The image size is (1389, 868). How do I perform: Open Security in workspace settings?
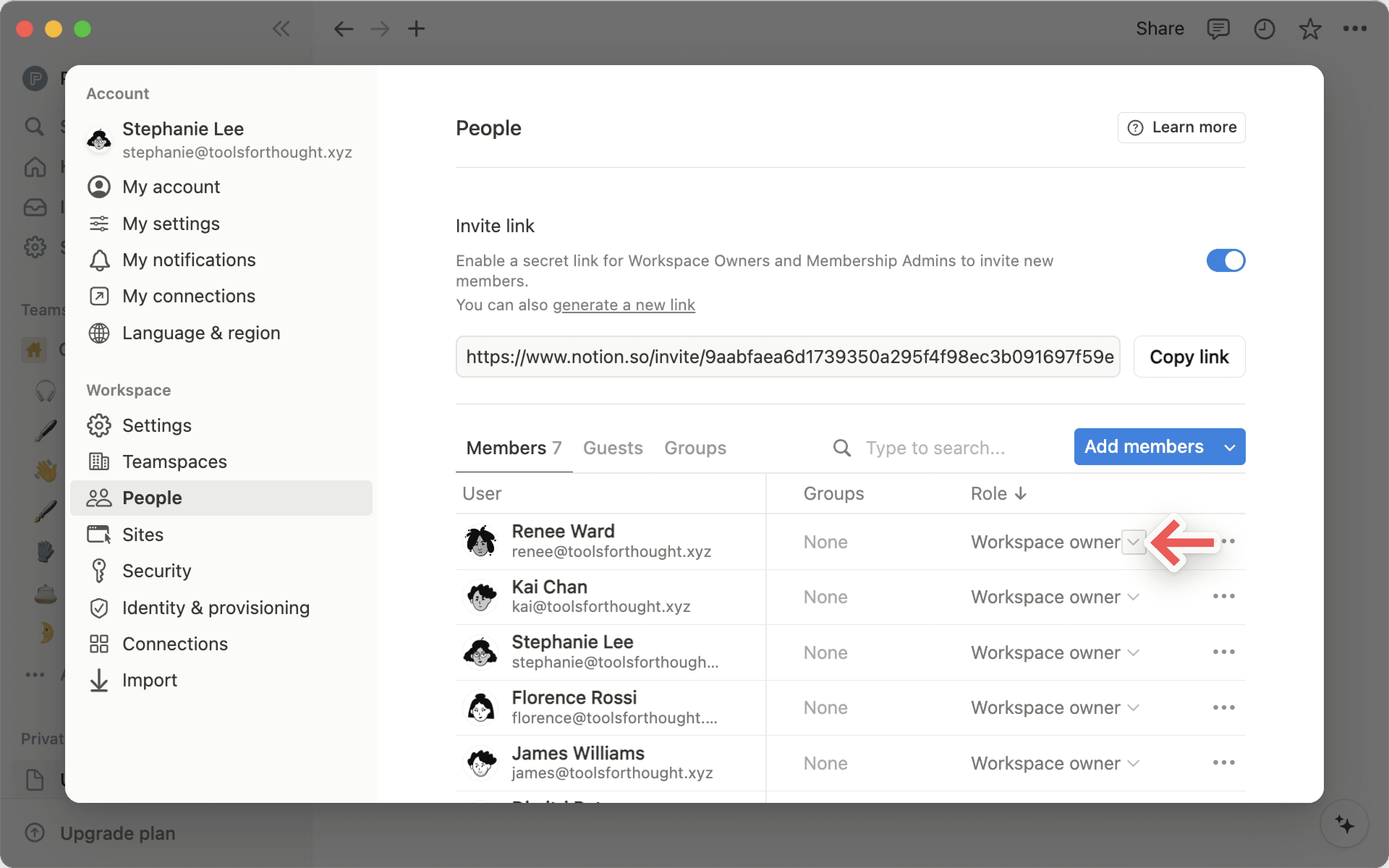156,571
